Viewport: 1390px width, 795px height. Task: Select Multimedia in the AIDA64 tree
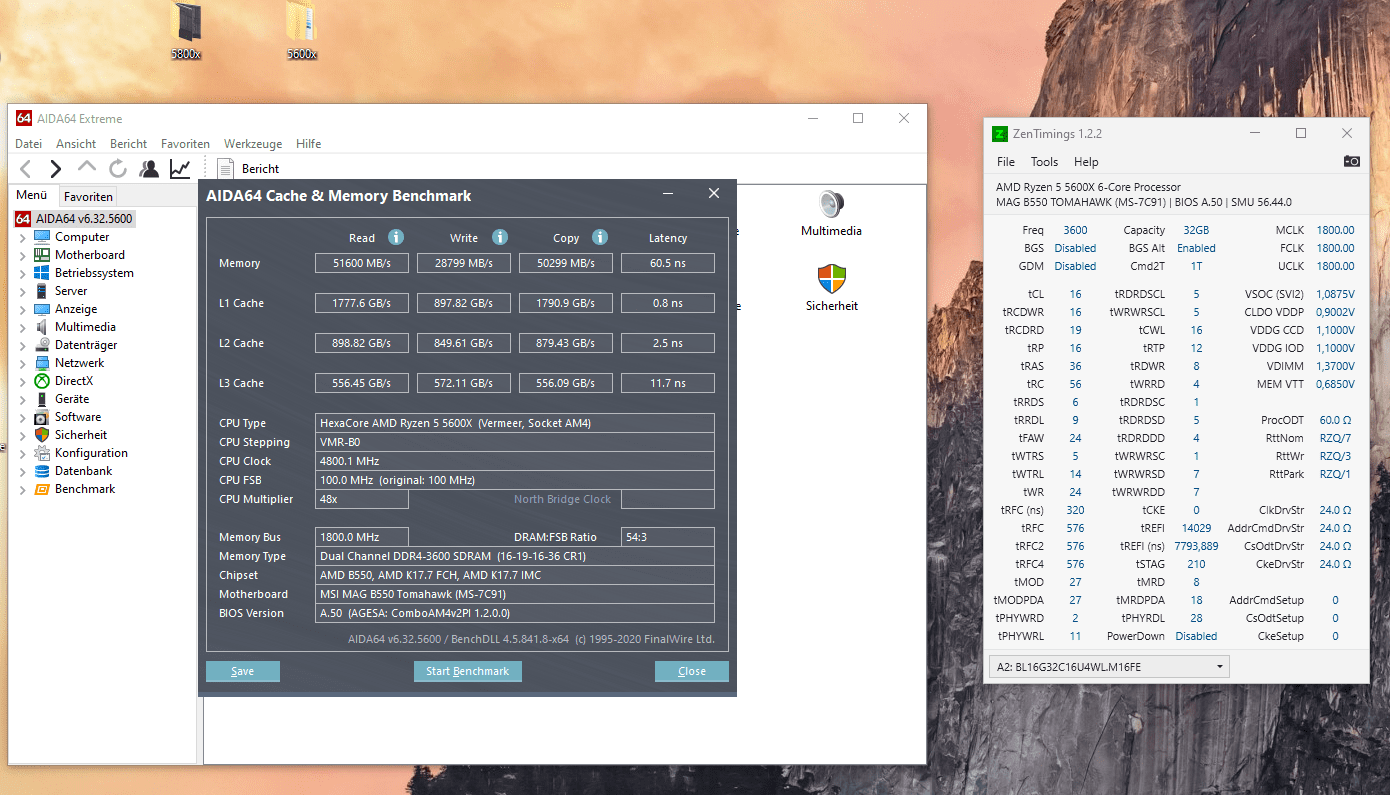85,327
